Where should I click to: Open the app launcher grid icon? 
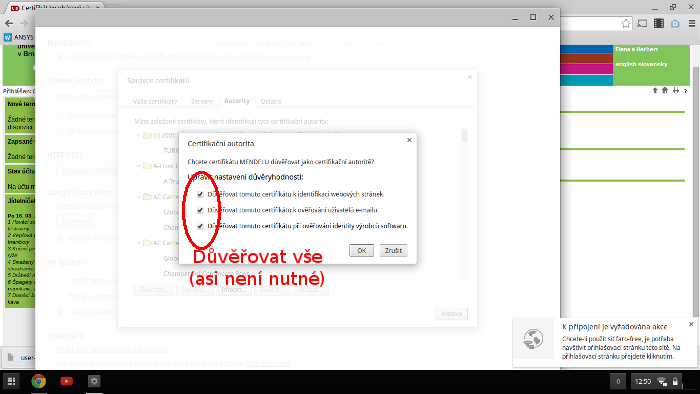coord(12,381)
